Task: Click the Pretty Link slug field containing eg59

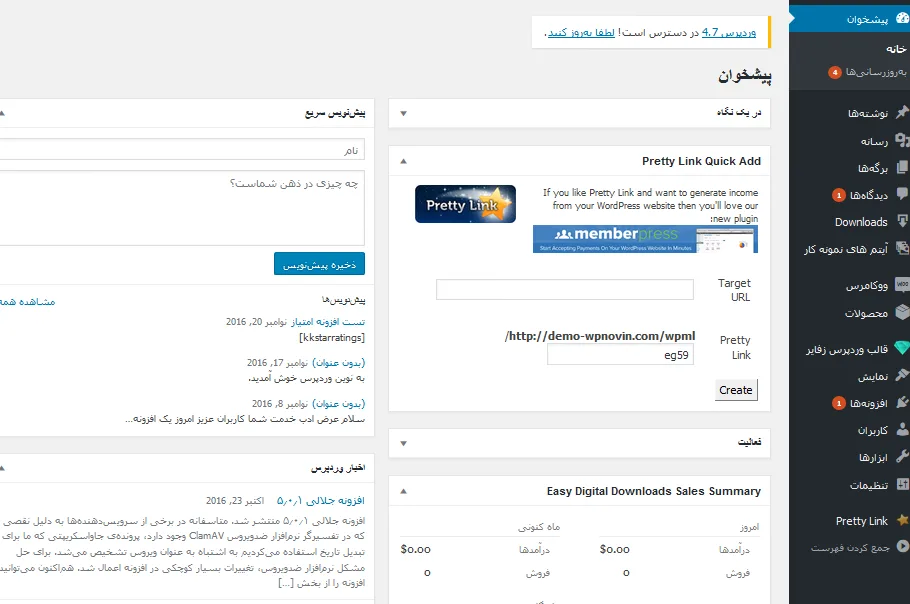Action: click(x=620, y=355)
